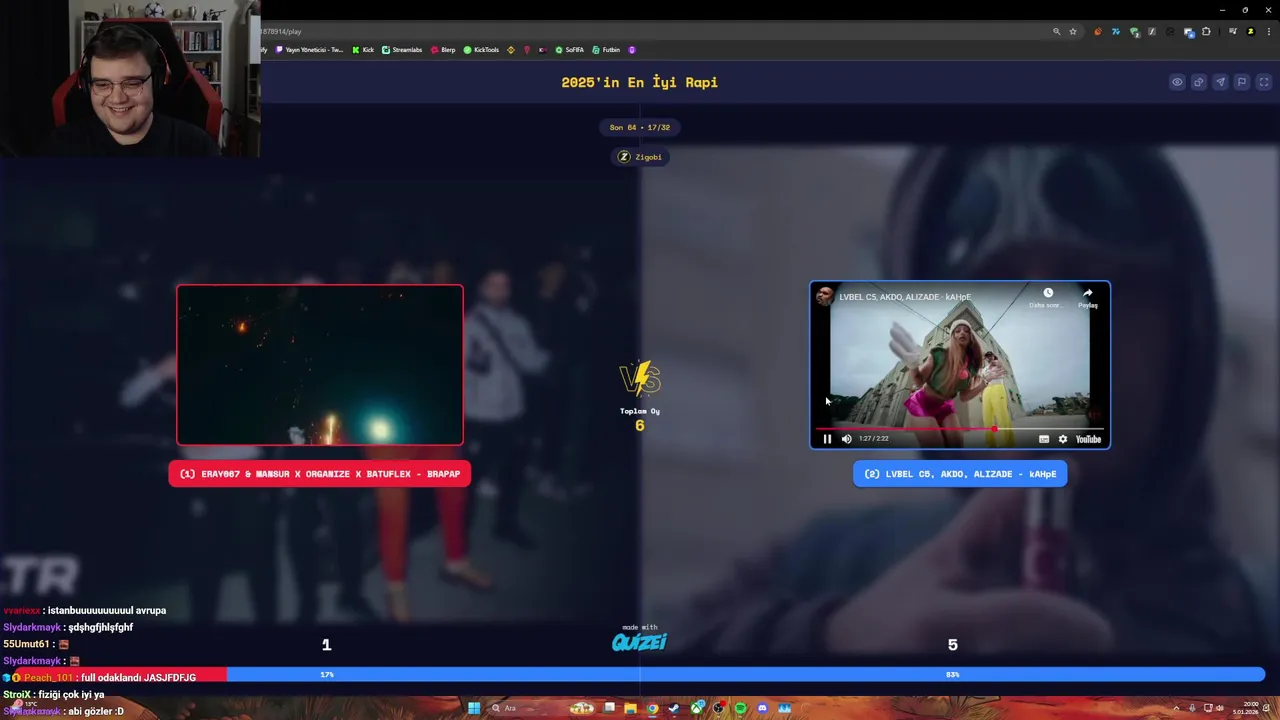Image resolution: width=1280 pixels, height=720 pixels.
Task: Click the send paper-plane icon
Action: pyautogui.click(x=1220, y=82)
